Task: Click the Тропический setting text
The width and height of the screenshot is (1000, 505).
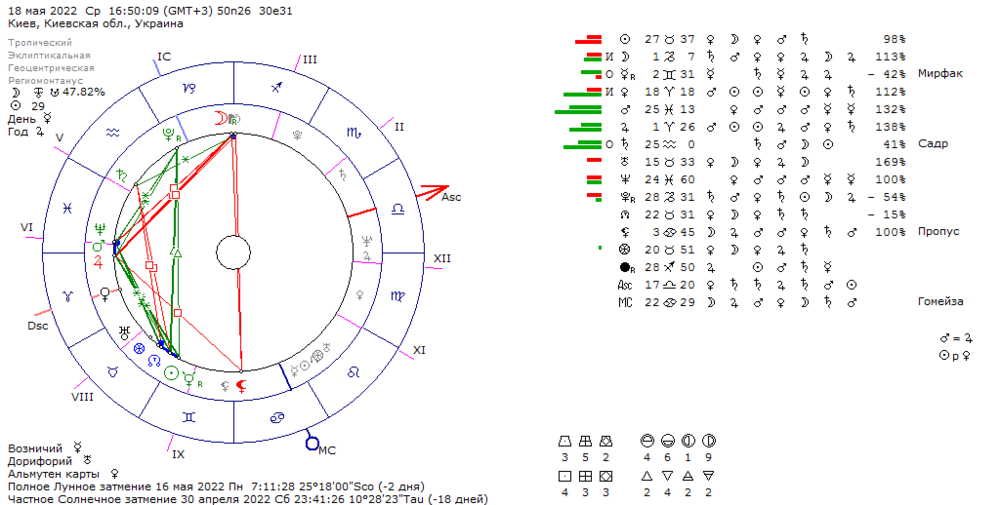Action: point(40,43)
